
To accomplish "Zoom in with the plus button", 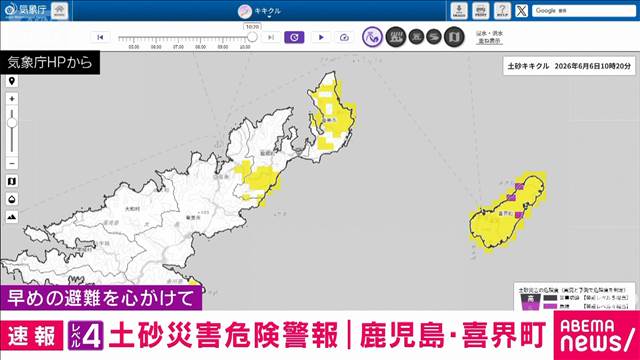I will (x=12, y=99).
